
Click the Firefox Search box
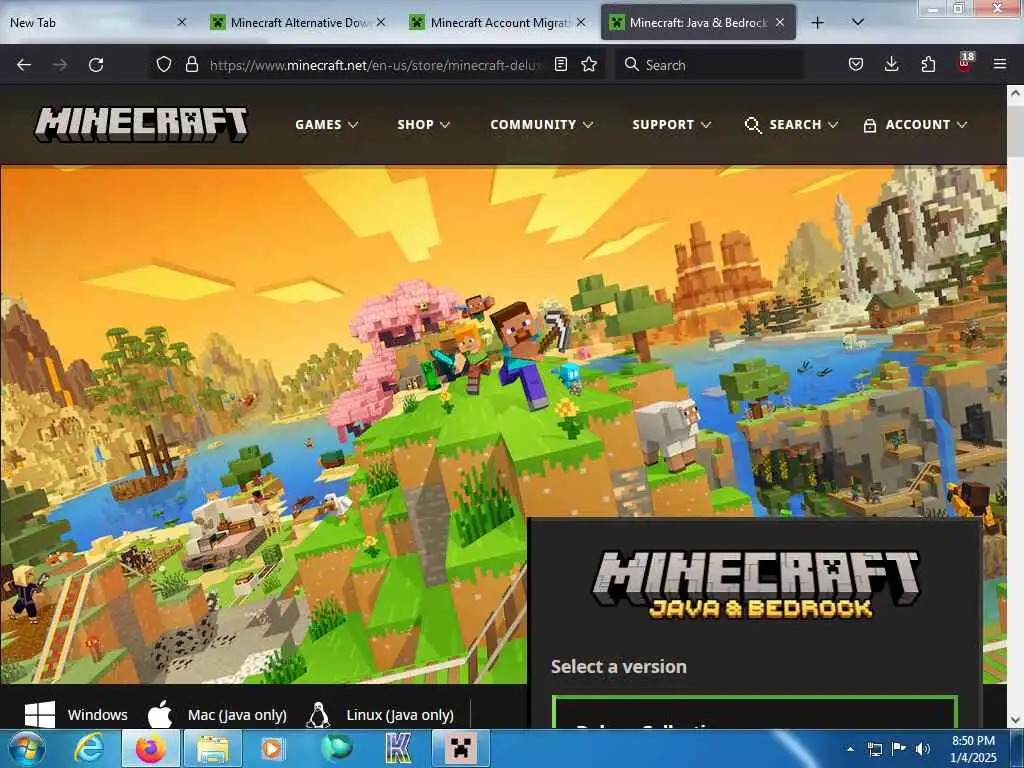[x=709, y=65]
